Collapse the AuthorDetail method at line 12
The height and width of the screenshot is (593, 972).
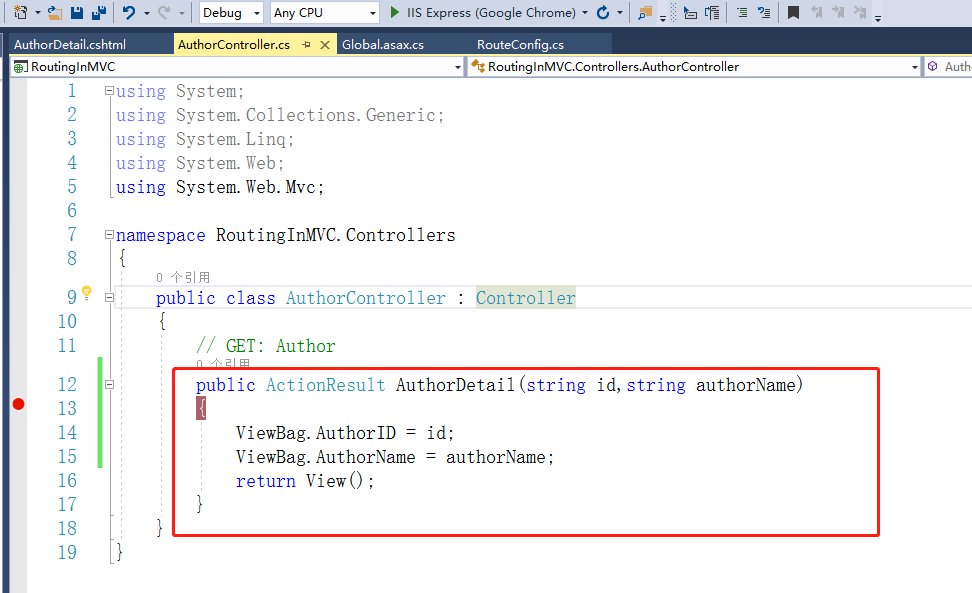click(x=109, y=384)
